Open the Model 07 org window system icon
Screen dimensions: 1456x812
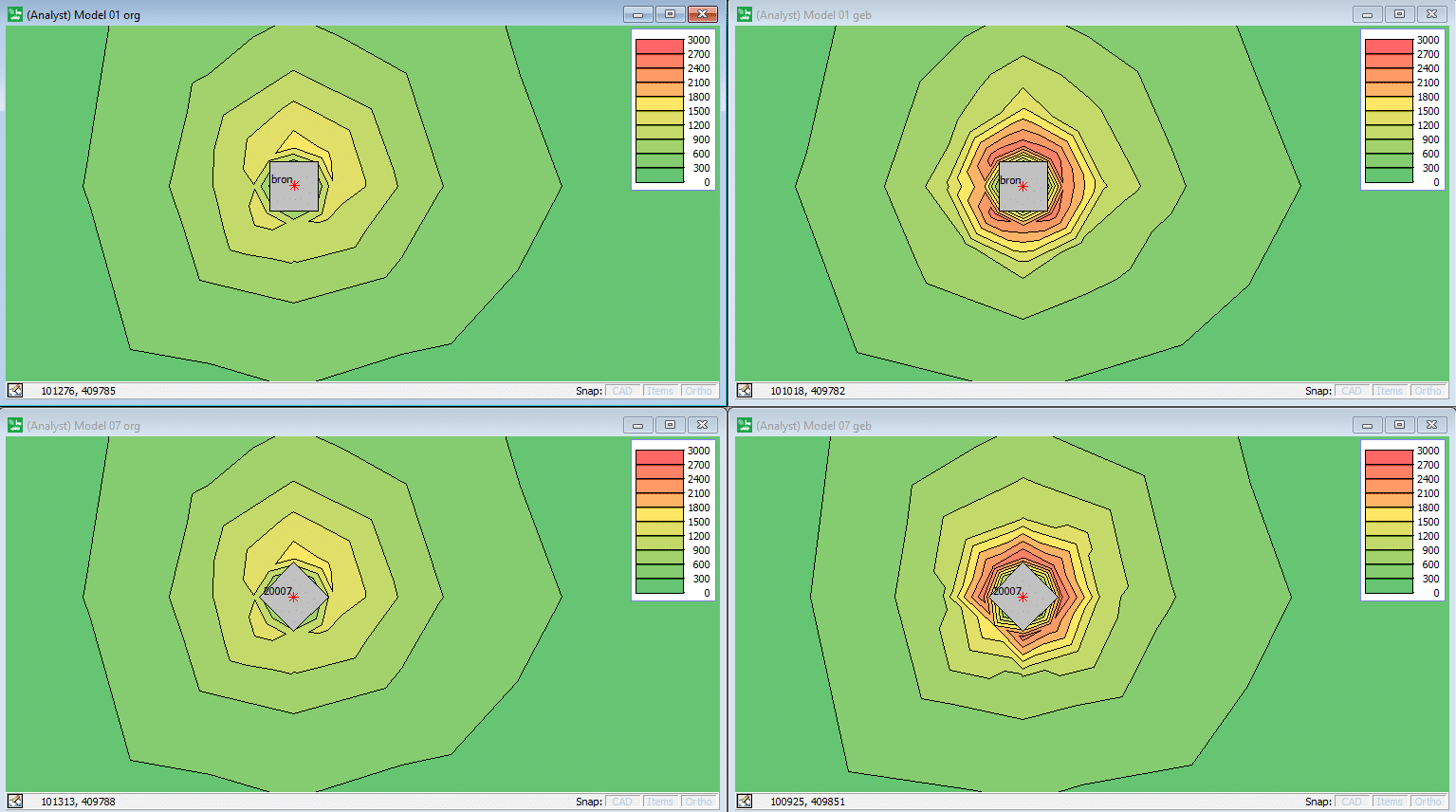point(15,425)
